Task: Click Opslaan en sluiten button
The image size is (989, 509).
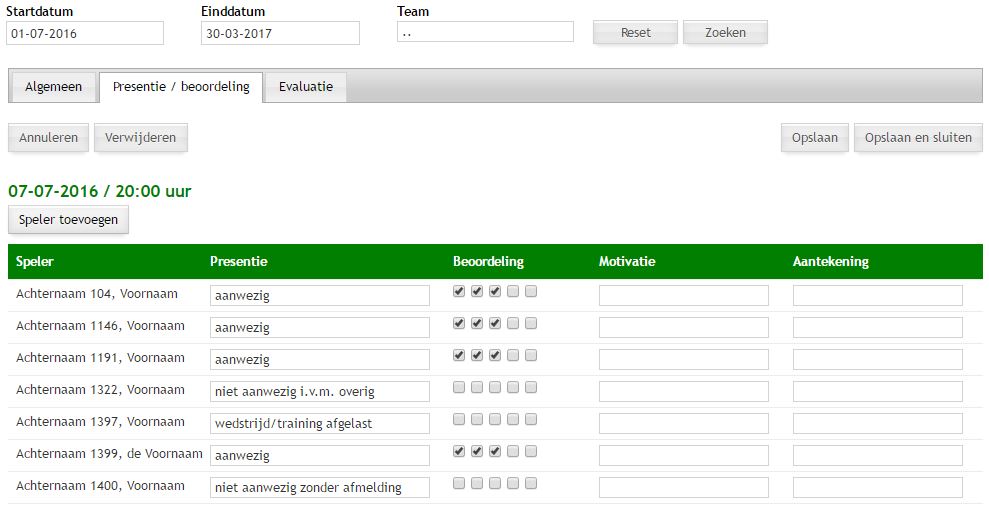Action: 918,137
